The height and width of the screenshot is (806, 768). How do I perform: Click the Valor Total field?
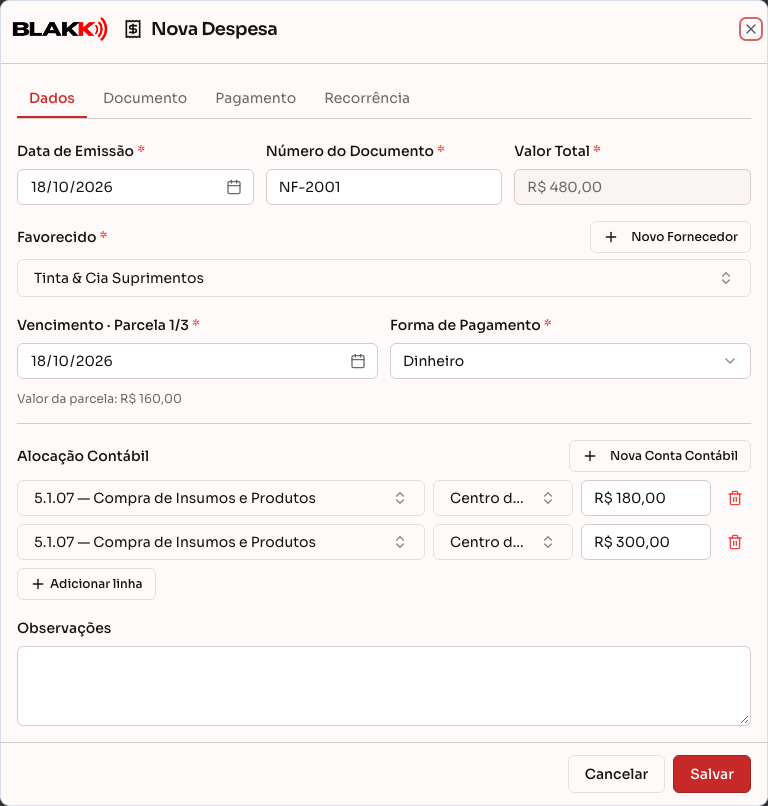pyautogui.click(x=632, y=187)
